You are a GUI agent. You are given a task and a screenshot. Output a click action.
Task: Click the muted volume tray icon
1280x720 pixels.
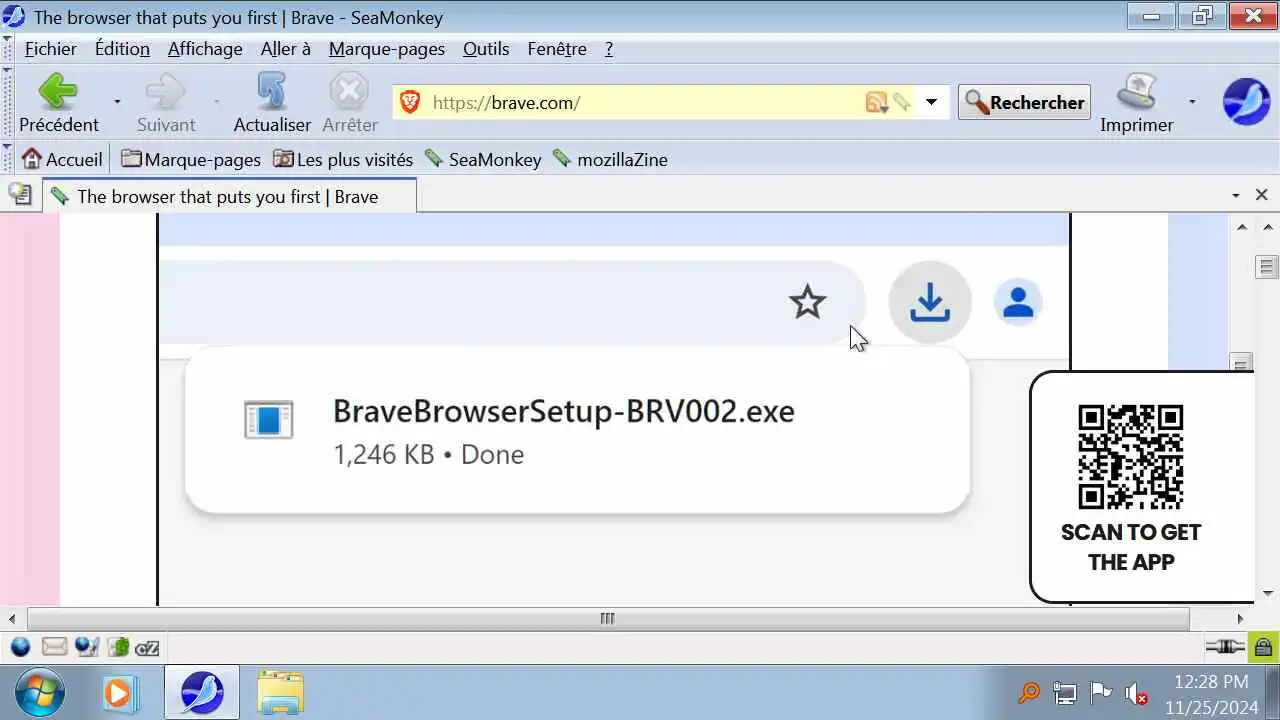1135,693
